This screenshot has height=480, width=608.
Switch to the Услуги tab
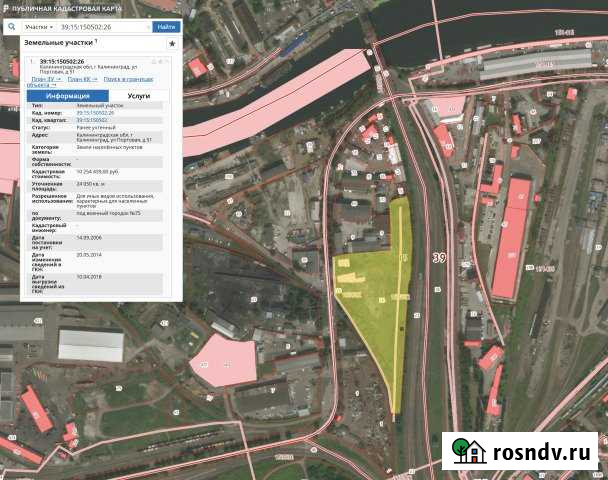click(x=139, y=96)
